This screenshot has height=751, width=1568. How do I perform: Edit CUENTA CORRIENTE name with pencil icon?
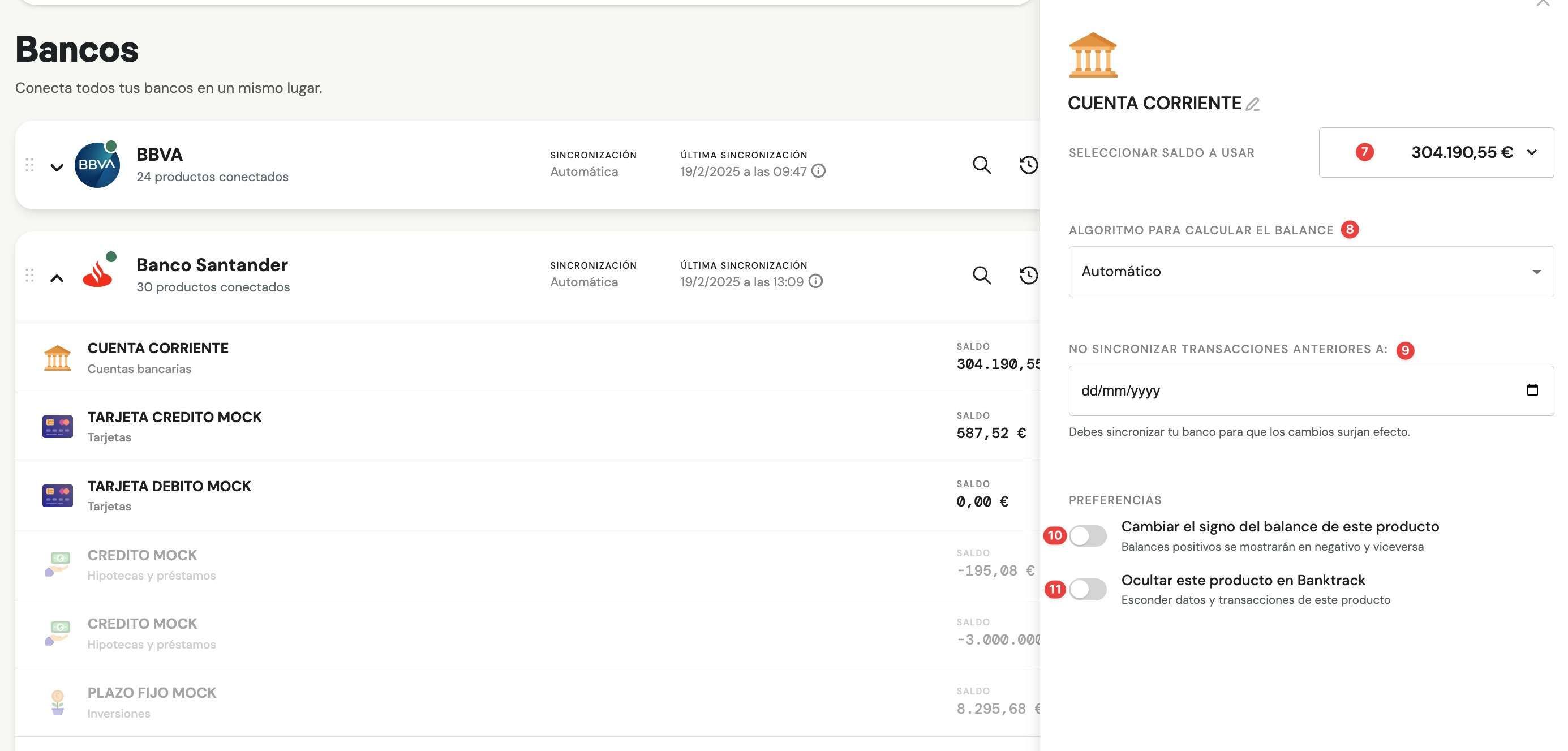point(1252,105)
